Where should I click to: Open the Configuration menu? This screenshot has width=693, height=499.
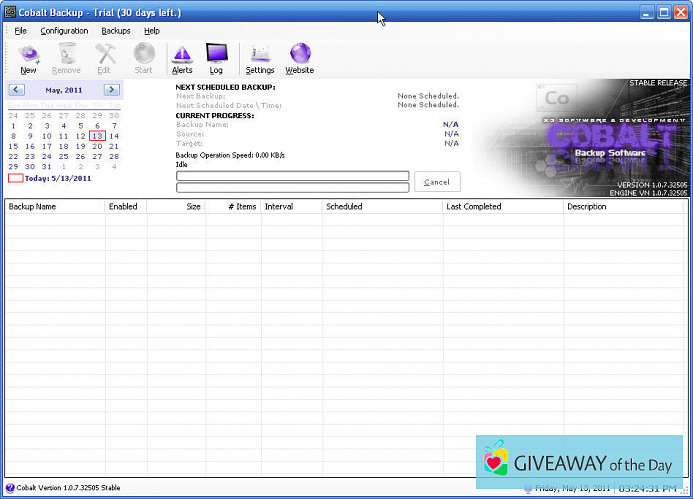coord(64,31)
